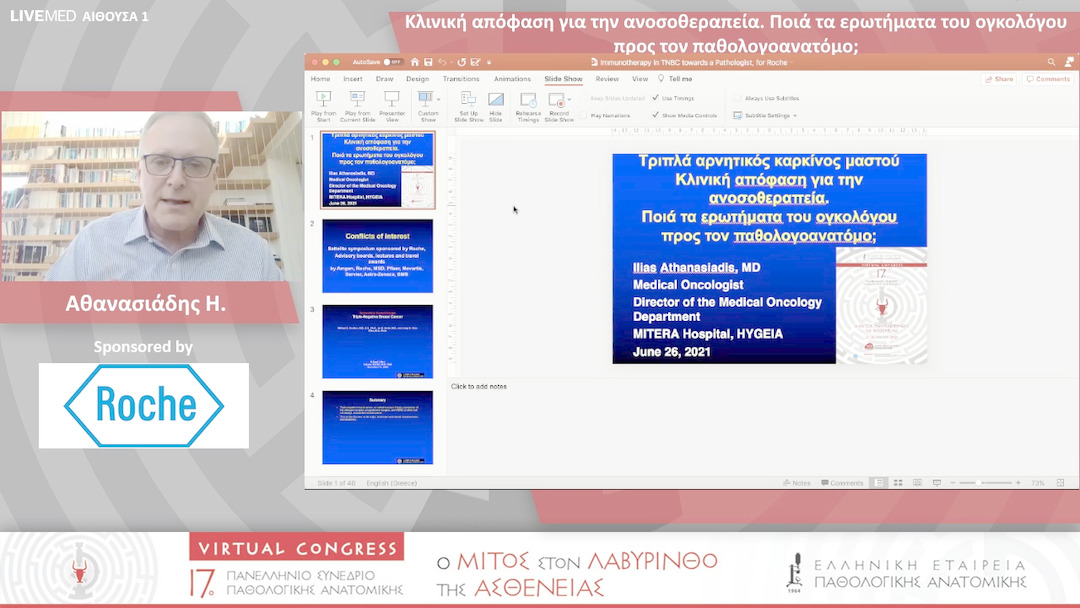Click the notes field 'Click to add notes'

(479, 386)
